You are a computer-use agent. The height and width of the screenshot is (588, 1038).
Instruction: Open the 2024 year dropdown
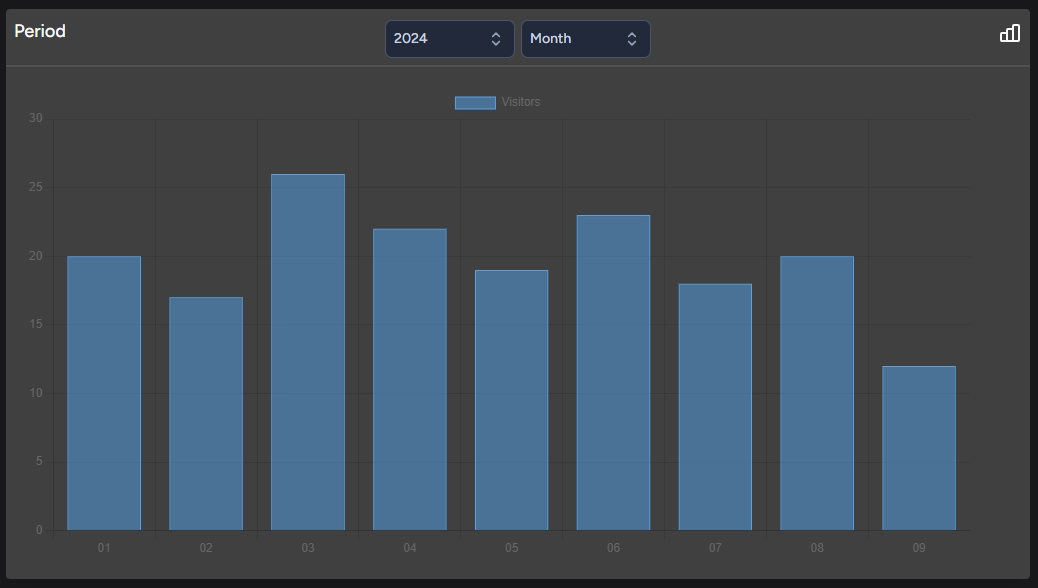point(449,39)
